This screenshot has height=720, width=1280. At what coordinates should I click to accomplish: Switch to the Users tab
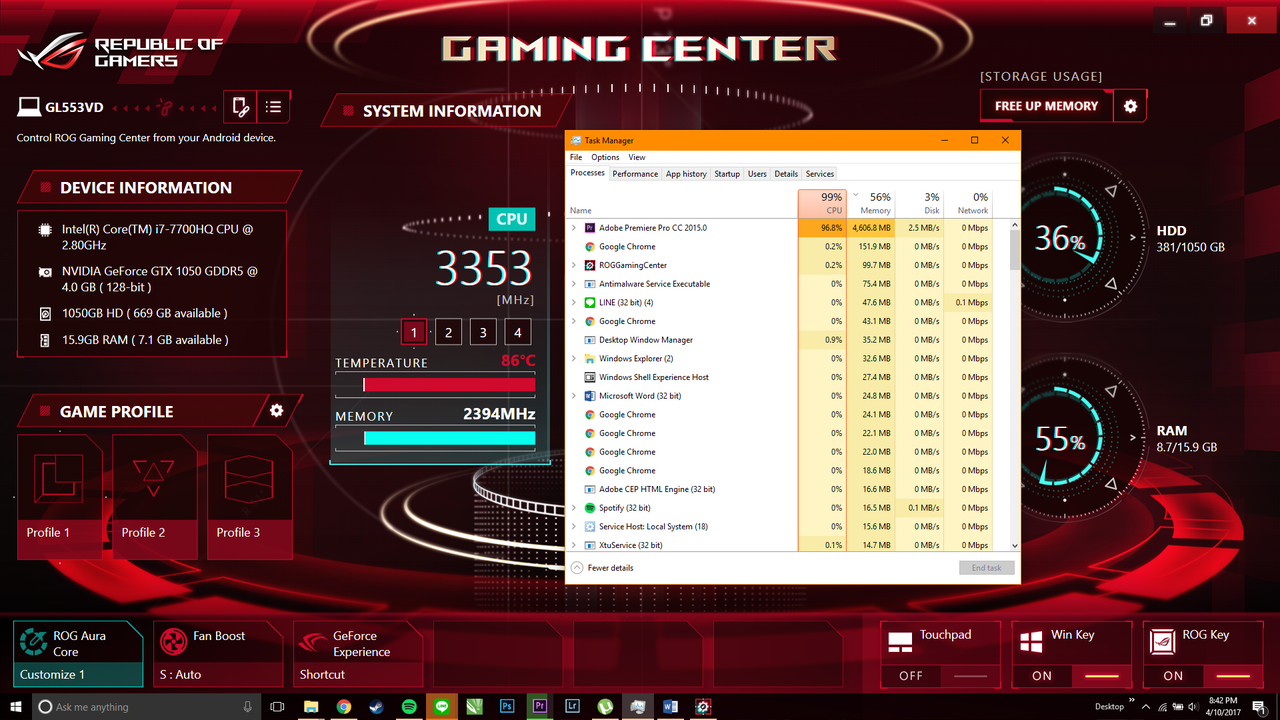(757, 174)
